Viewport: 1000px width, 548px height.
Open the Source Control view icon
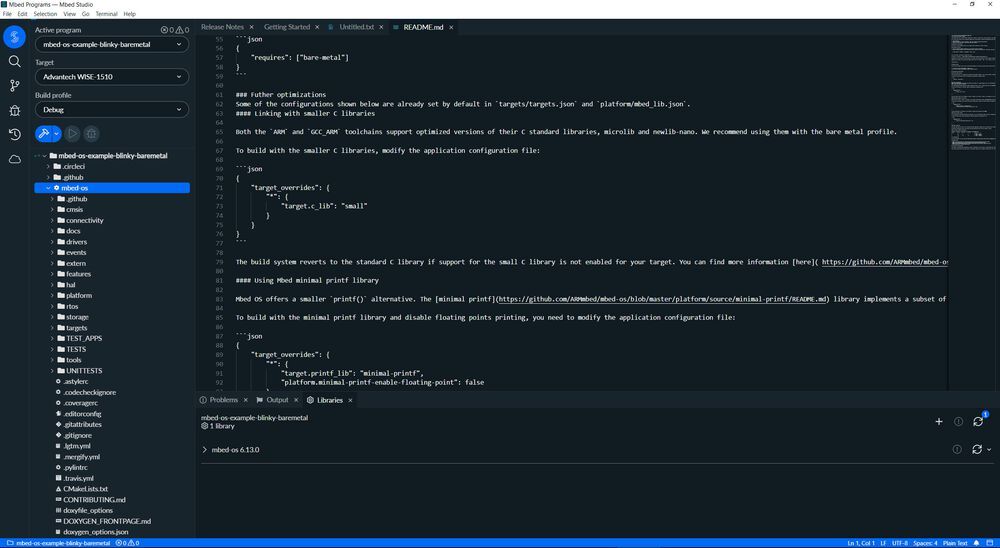(x=14, y=85)
